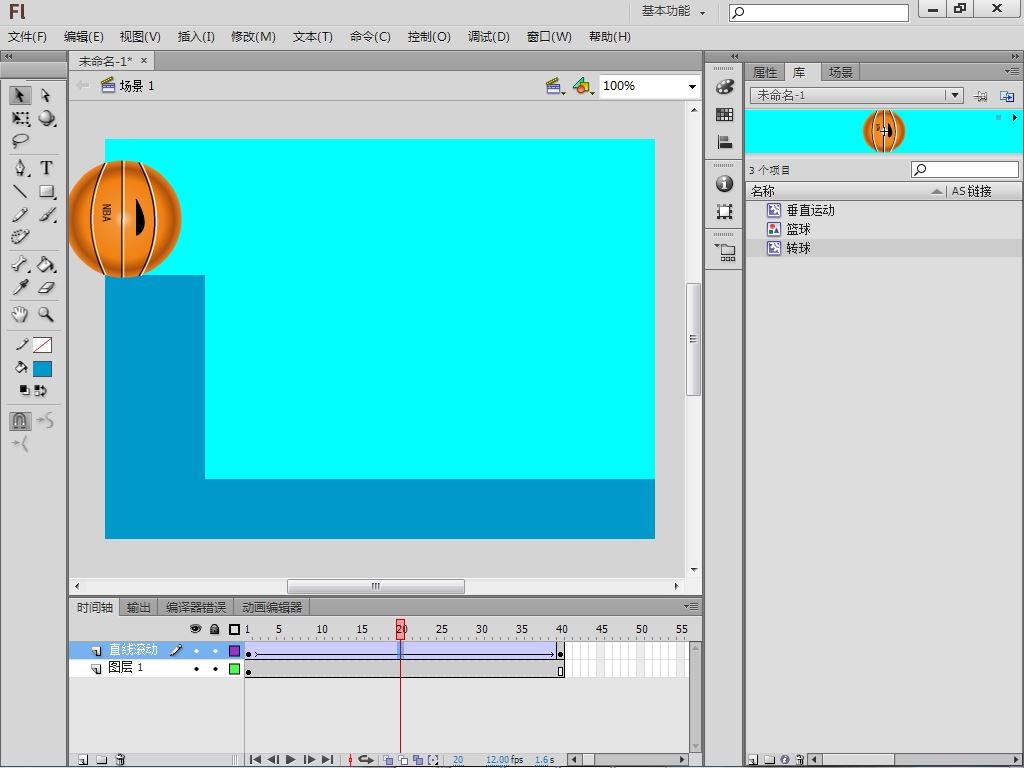This screenshot has width=1024, height=768.
Task: Play the timeline animation
Action: pyautogui.click(x=291, y=760)
